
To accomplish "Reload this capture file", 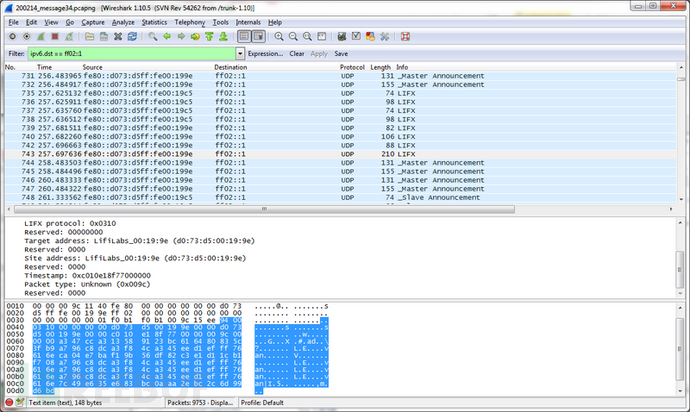I will pyautogui.click(x=132, y=37).
